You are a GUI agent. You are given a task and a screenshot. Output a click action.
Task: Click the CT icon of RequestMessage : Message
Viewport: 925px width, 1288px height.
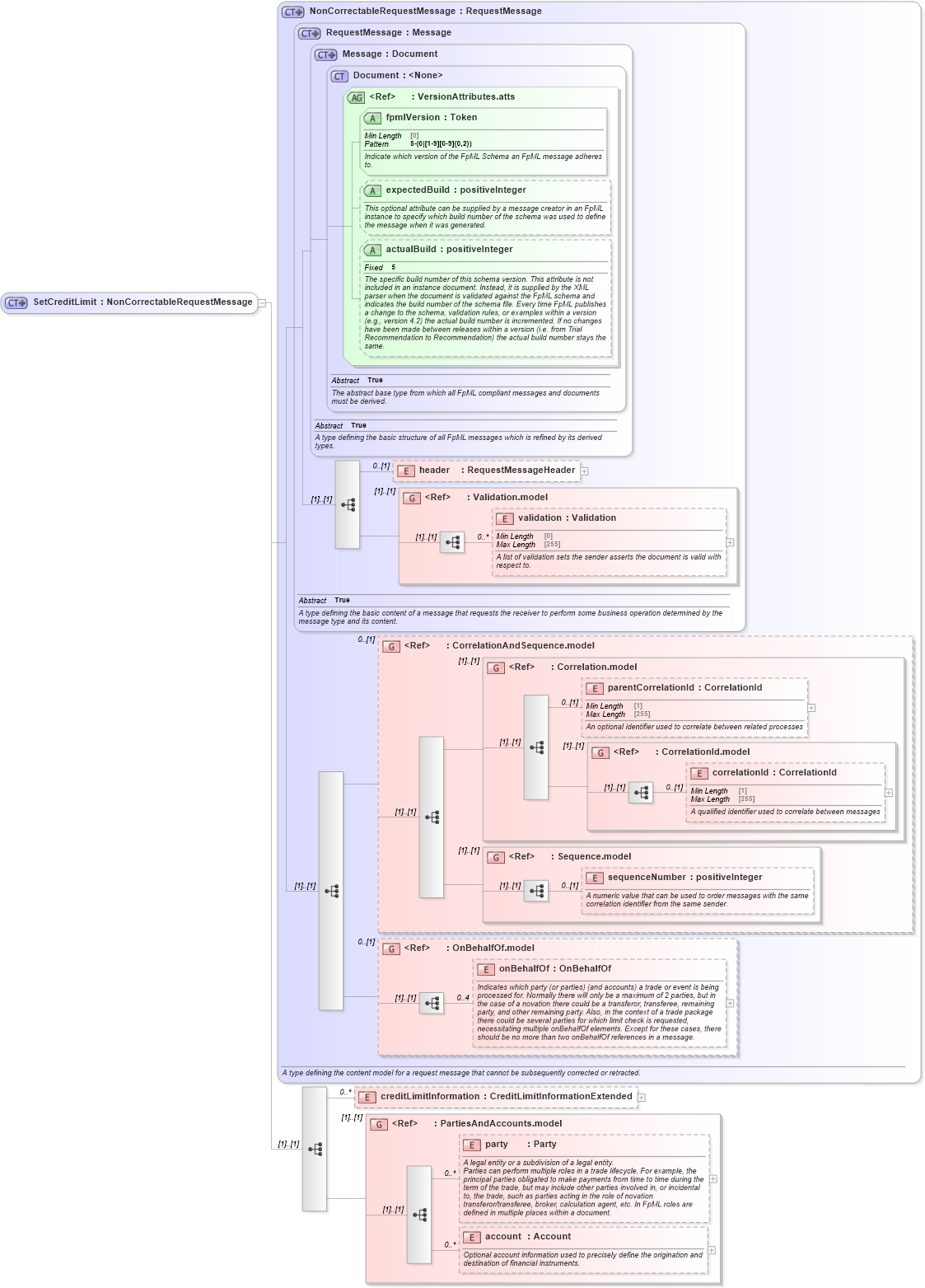coord(308,32)
